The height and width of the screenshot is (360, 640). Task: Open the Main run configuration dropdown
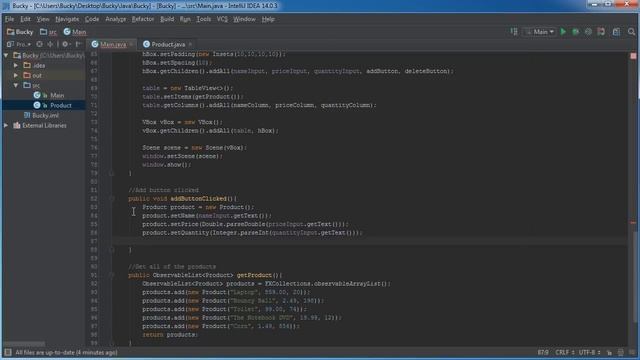point(540,31)
